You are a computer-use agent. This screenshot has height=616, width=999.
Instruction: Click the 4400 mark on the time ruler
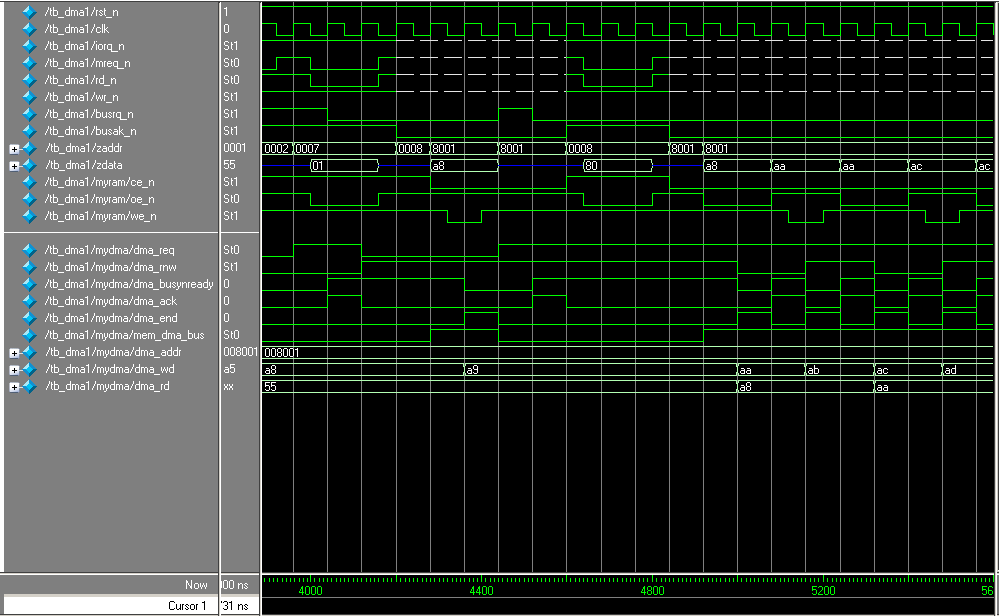point(481,591)
